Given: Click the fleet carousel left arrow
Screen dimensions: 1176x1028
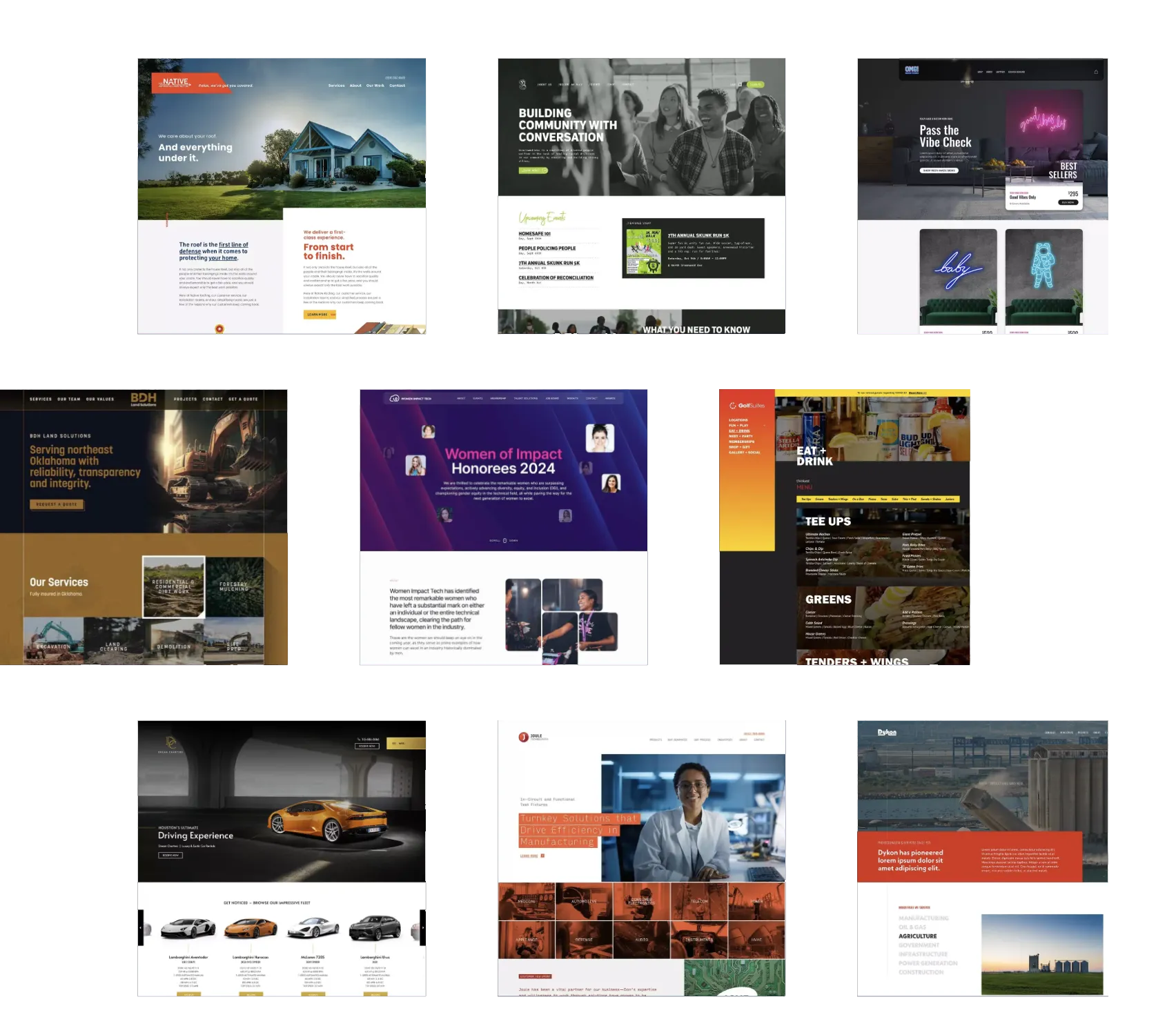Looking at the screenshot, I should [140, 927].
